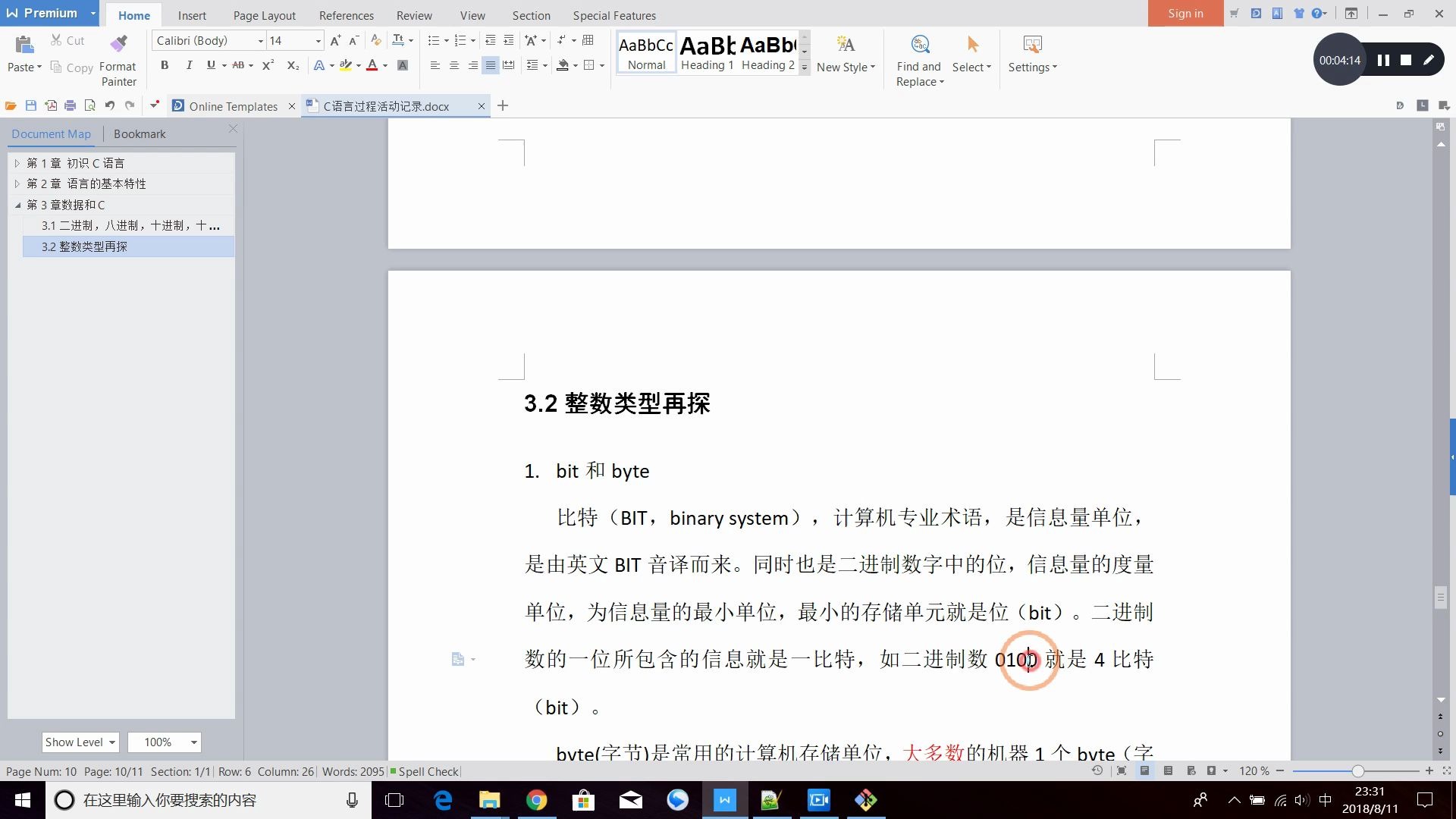Open the Show Level dropdown
This screenshot has width=1456, height=819.
point(111,742)
